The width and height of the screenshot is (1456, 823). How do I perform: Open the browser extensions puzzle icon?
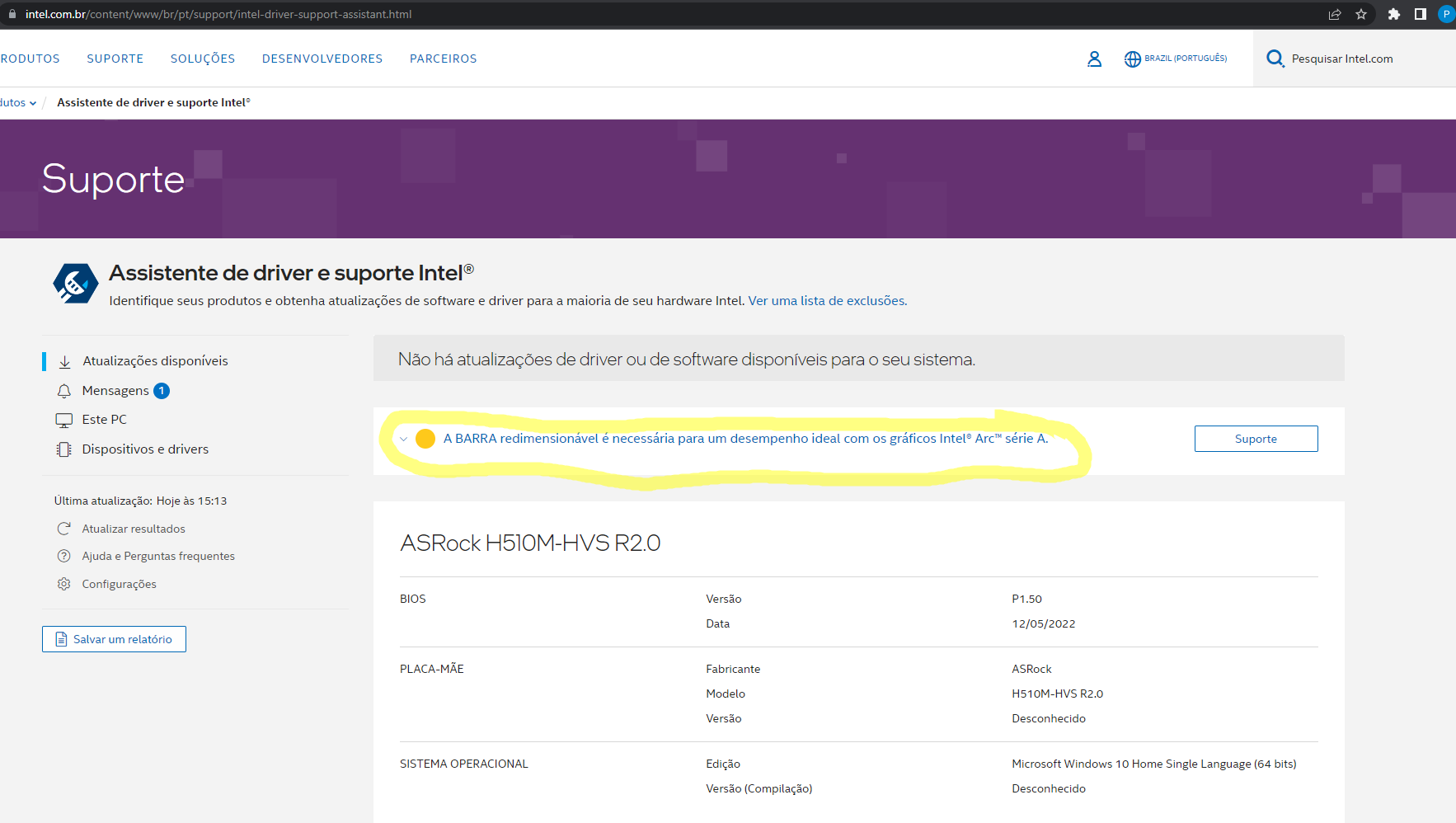(x=1393, y=14)
